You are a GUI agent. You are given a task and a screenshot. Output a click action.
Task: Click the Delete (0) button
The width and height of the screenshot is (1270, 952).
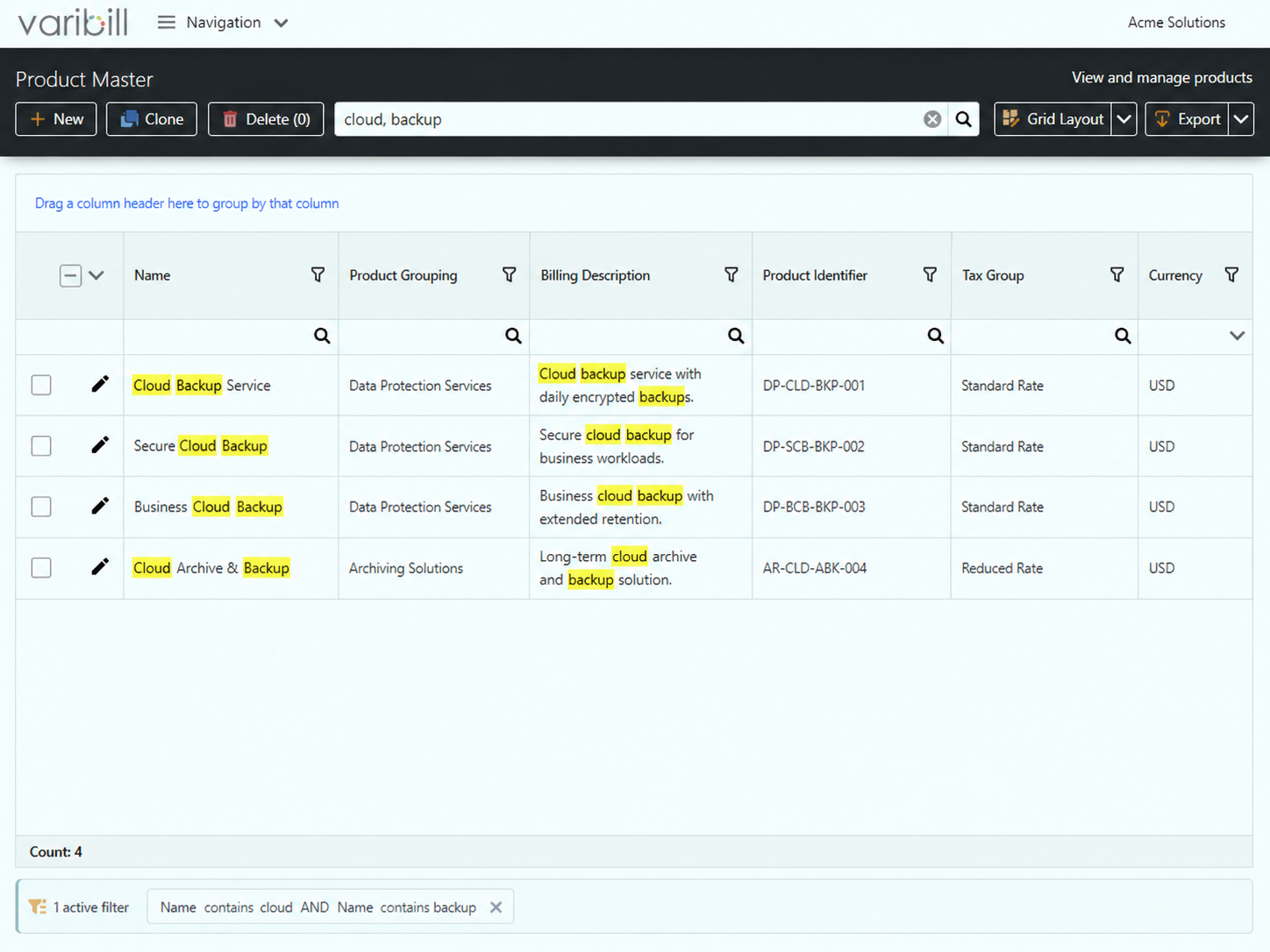[x=266, y=119]
